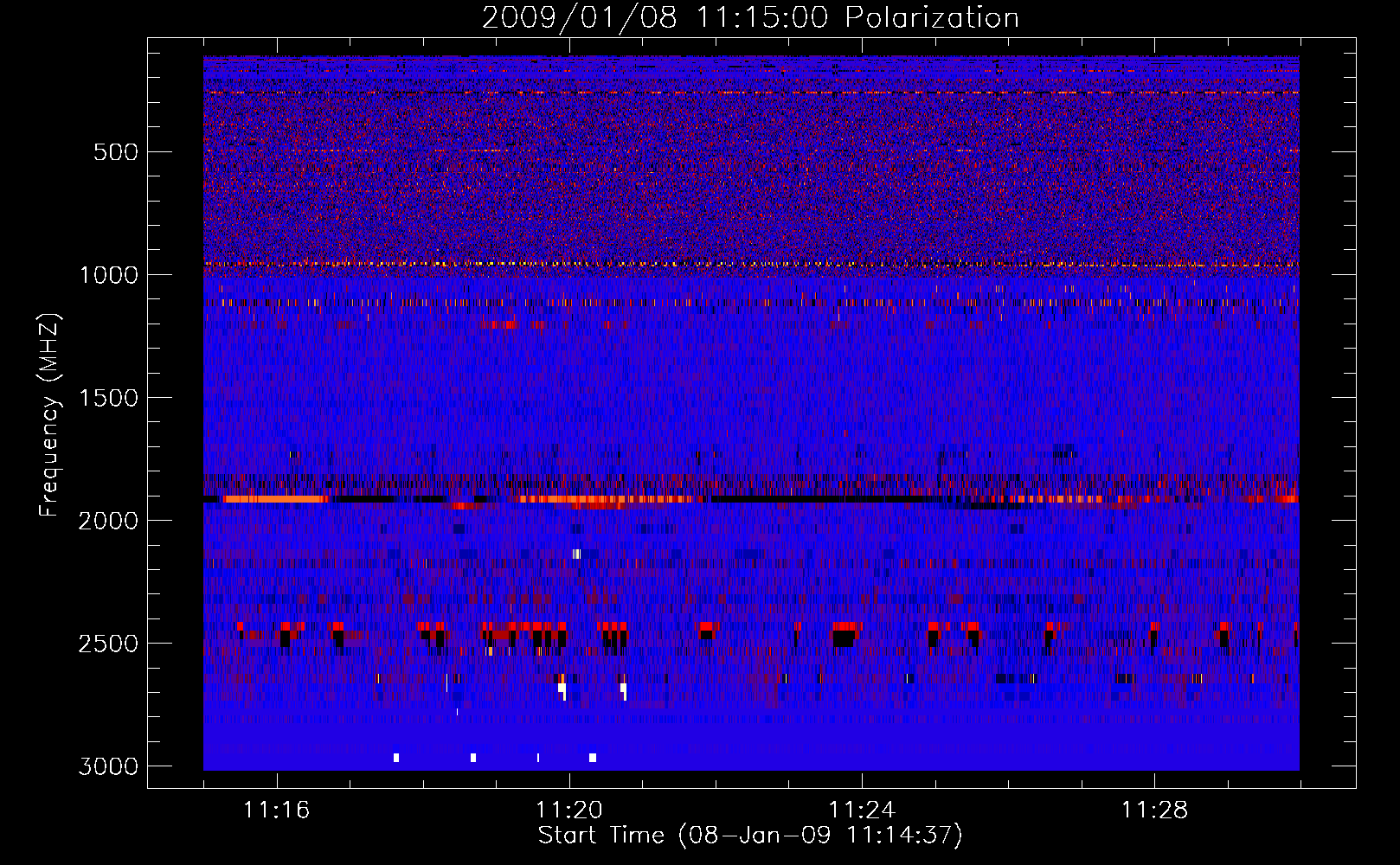This screenshot has height=865, width=1400.
Task: Click the '11:16' time tick label
Action: [x=276, y=811]
